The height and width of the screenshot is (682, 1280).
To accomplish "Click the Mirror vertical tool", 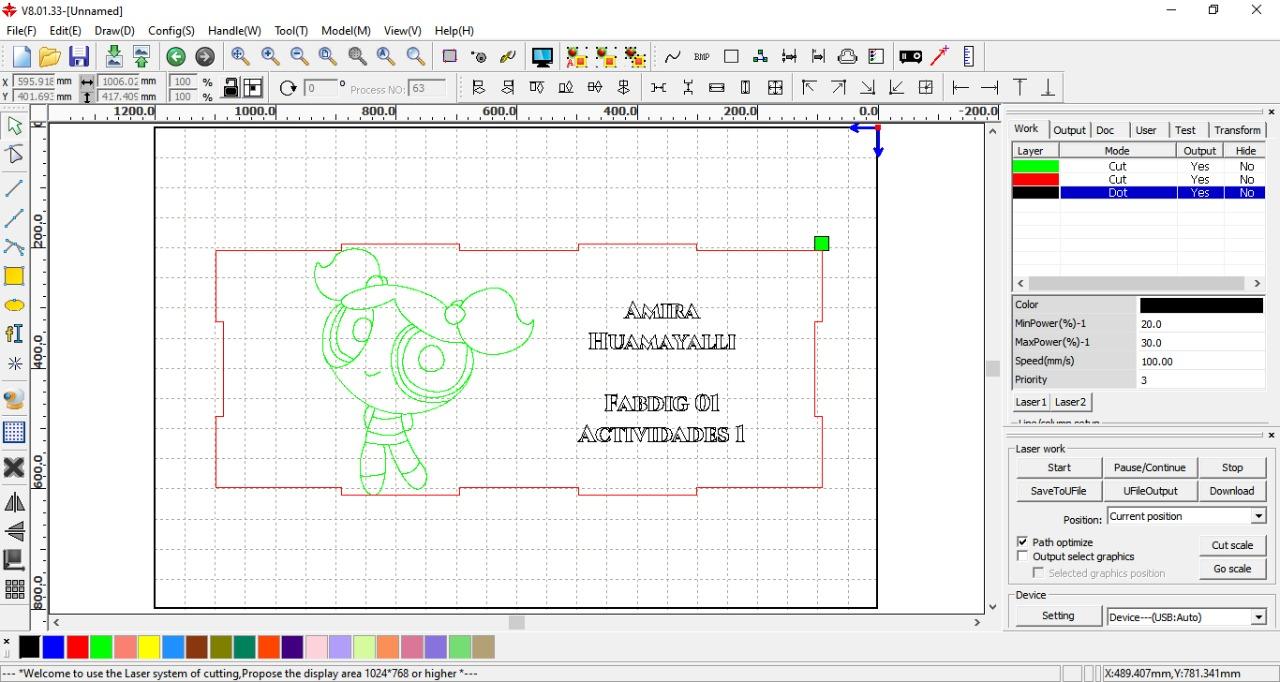I will (x=14, y=531).
